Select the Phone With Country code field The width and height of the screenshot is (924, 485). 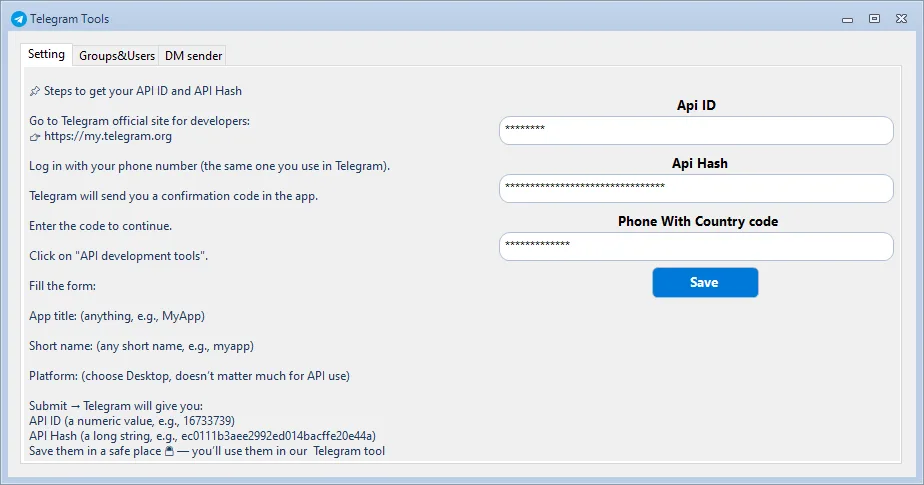click(696, 246)
